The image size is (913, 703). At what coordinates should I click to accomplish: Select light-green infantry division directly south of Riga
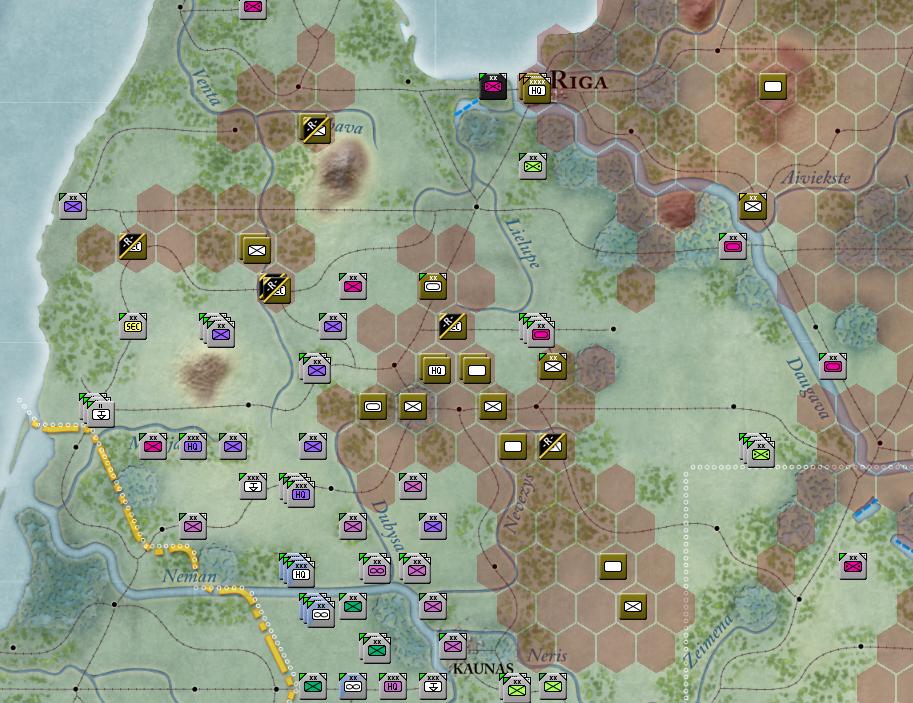point(532,166)
